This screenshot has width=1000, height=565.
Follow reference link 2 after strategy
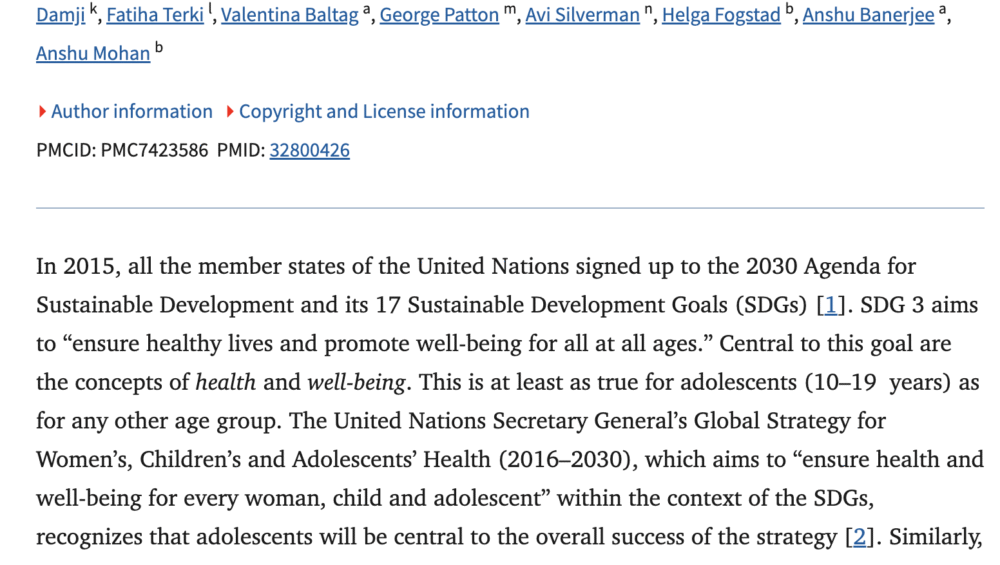(856, 537)
